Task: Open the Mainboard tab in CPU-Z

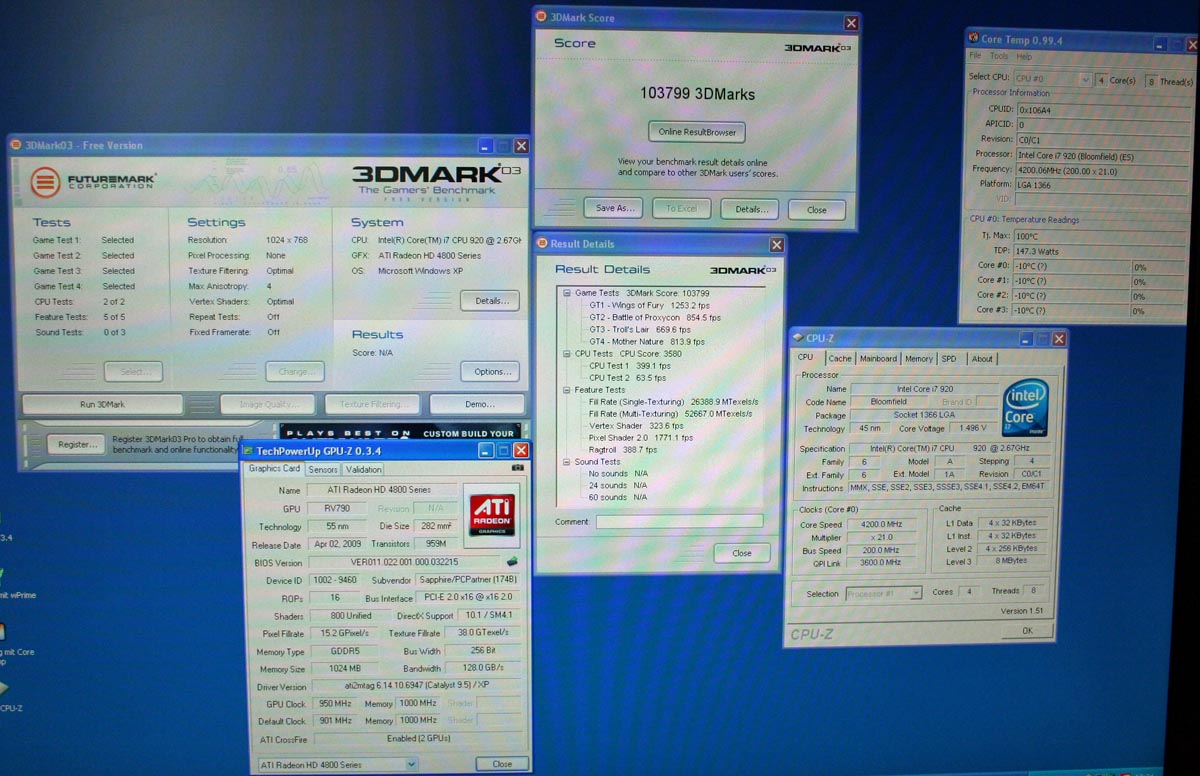Action: pyautogui.click(x=878, y=358)
